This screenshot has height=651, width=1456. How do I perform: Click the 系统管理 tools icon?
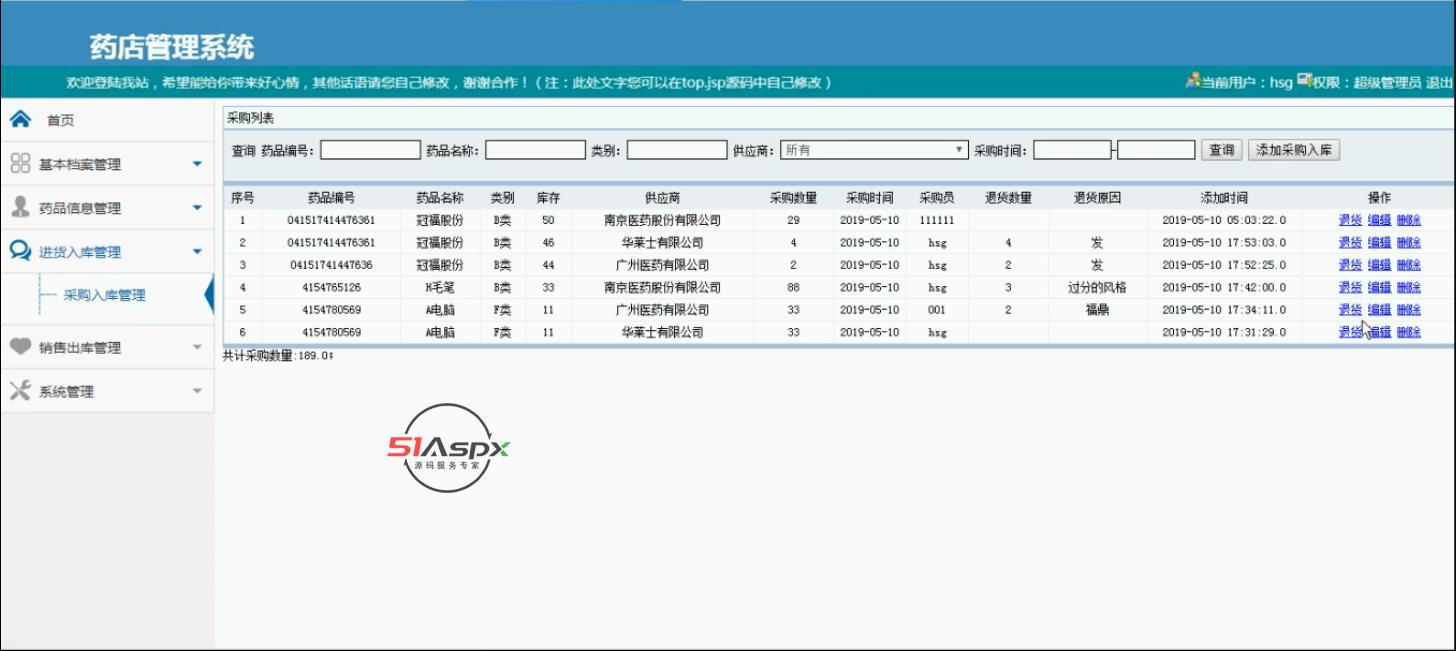coord(20,391)
